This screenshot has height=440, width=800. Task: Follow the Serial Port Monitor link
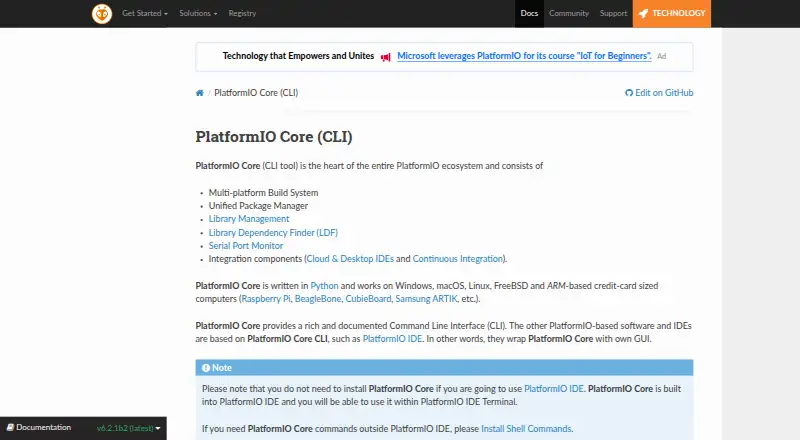point(245,246)
